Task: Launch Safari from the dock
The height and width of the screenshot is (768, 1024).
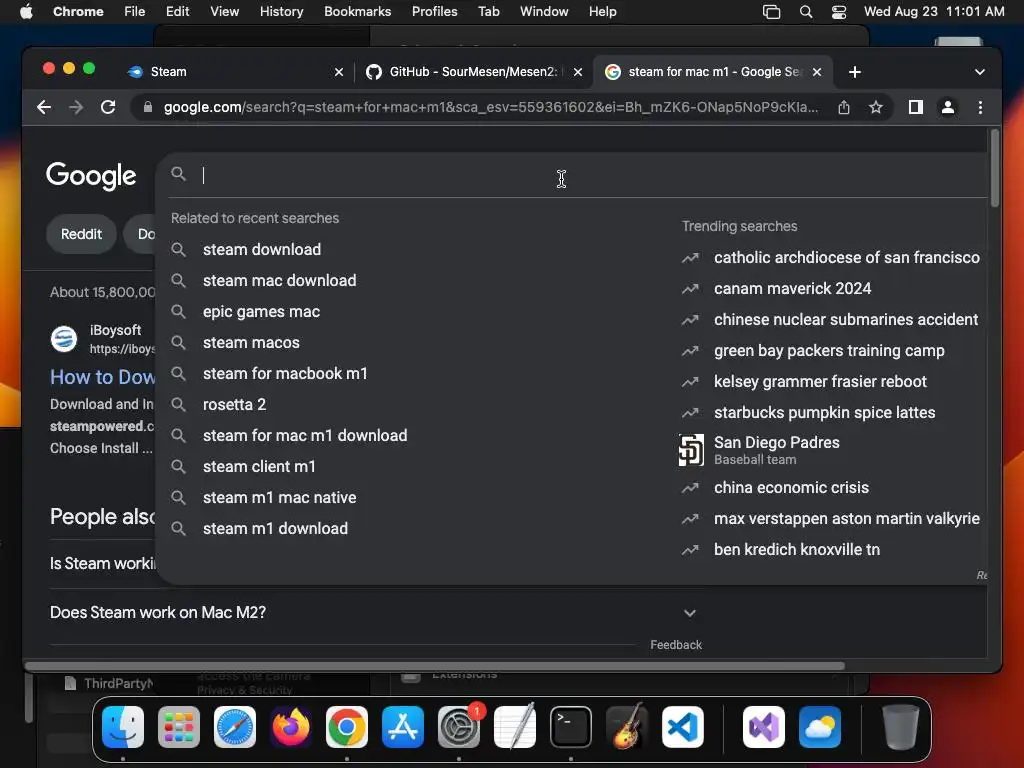Action: 235,727
